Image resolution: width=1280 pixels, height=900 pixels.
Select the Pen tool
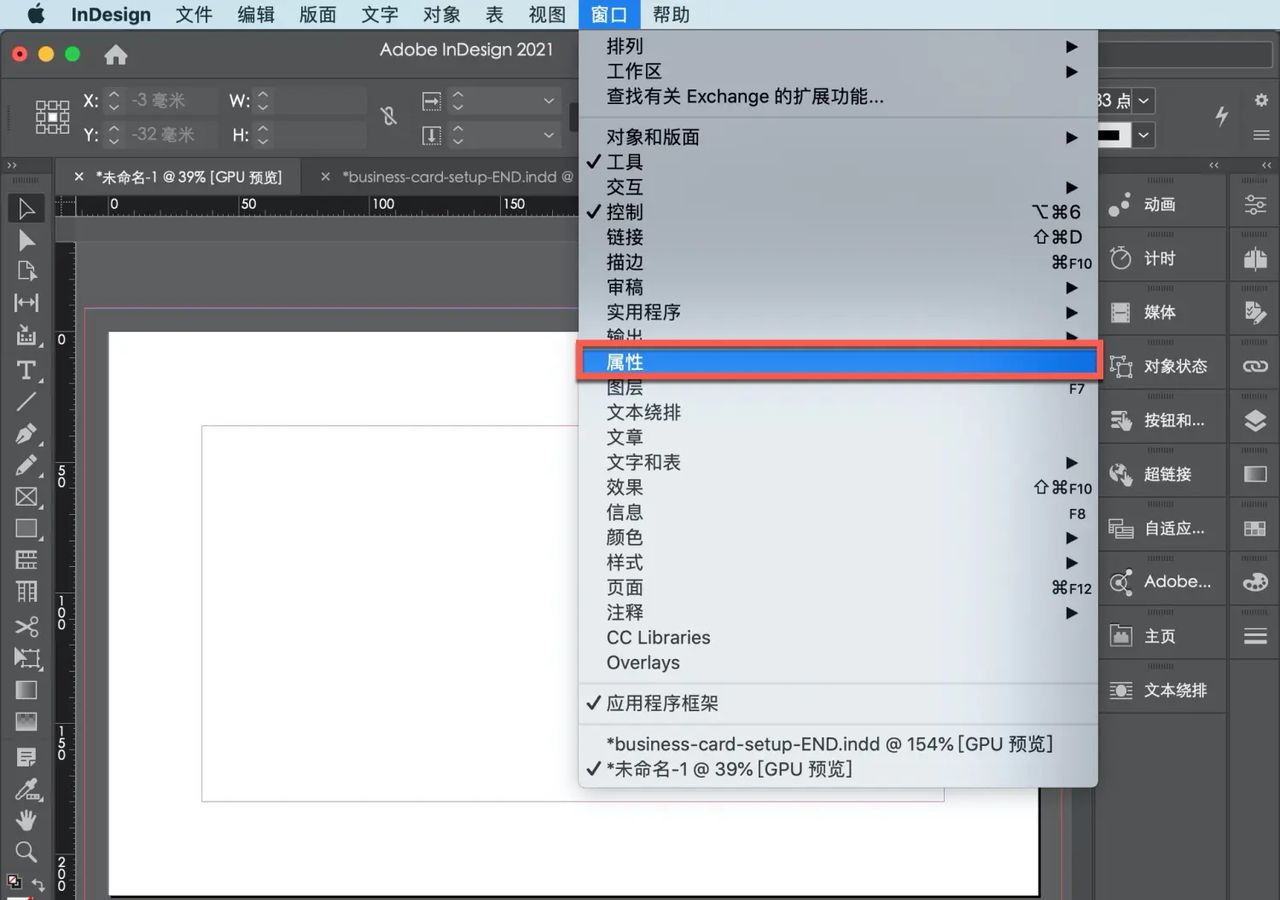27,433
